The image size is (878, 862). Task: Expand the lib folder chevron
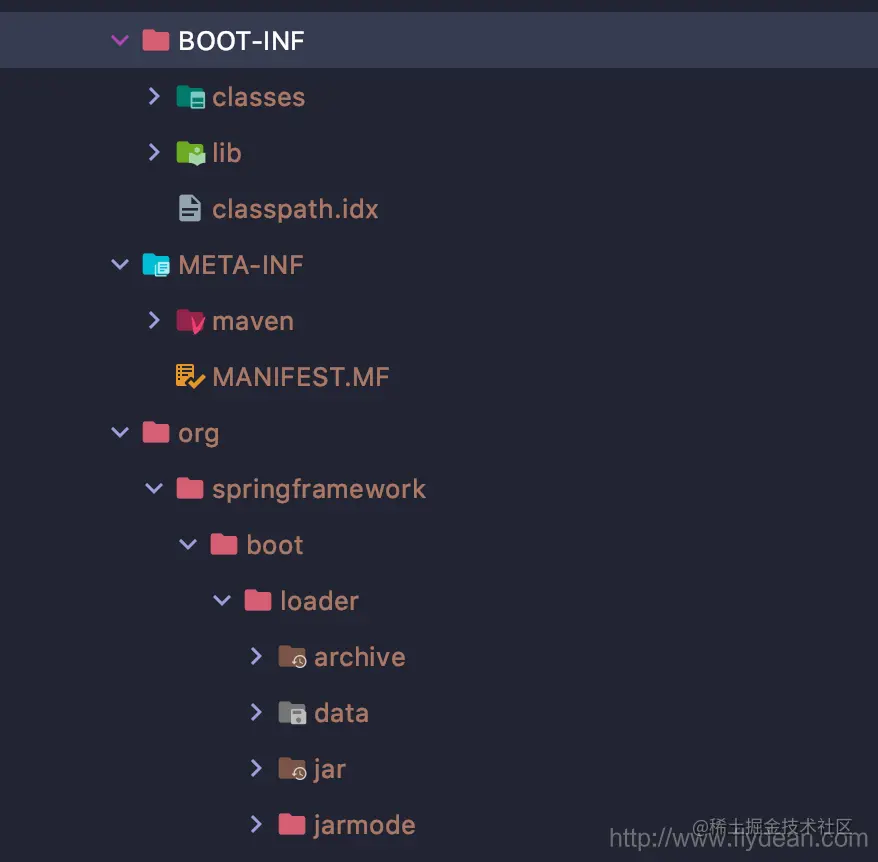[154, 152]
